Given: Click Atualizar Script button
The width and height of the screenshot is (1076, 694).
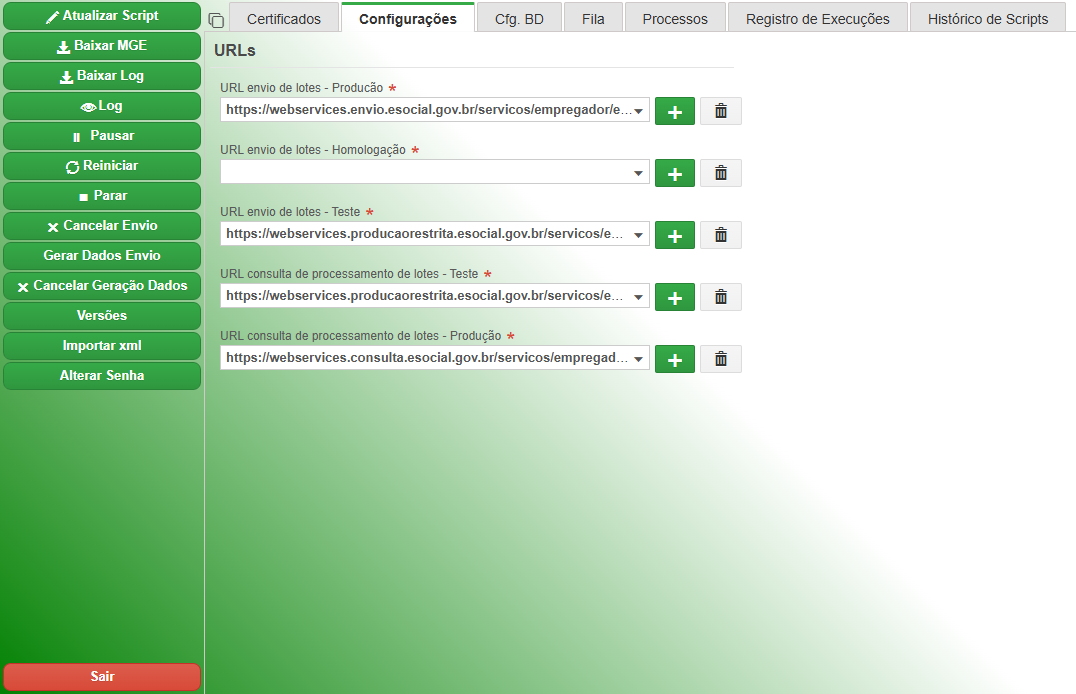Looking at the screenshot, I should click(102, 16).
